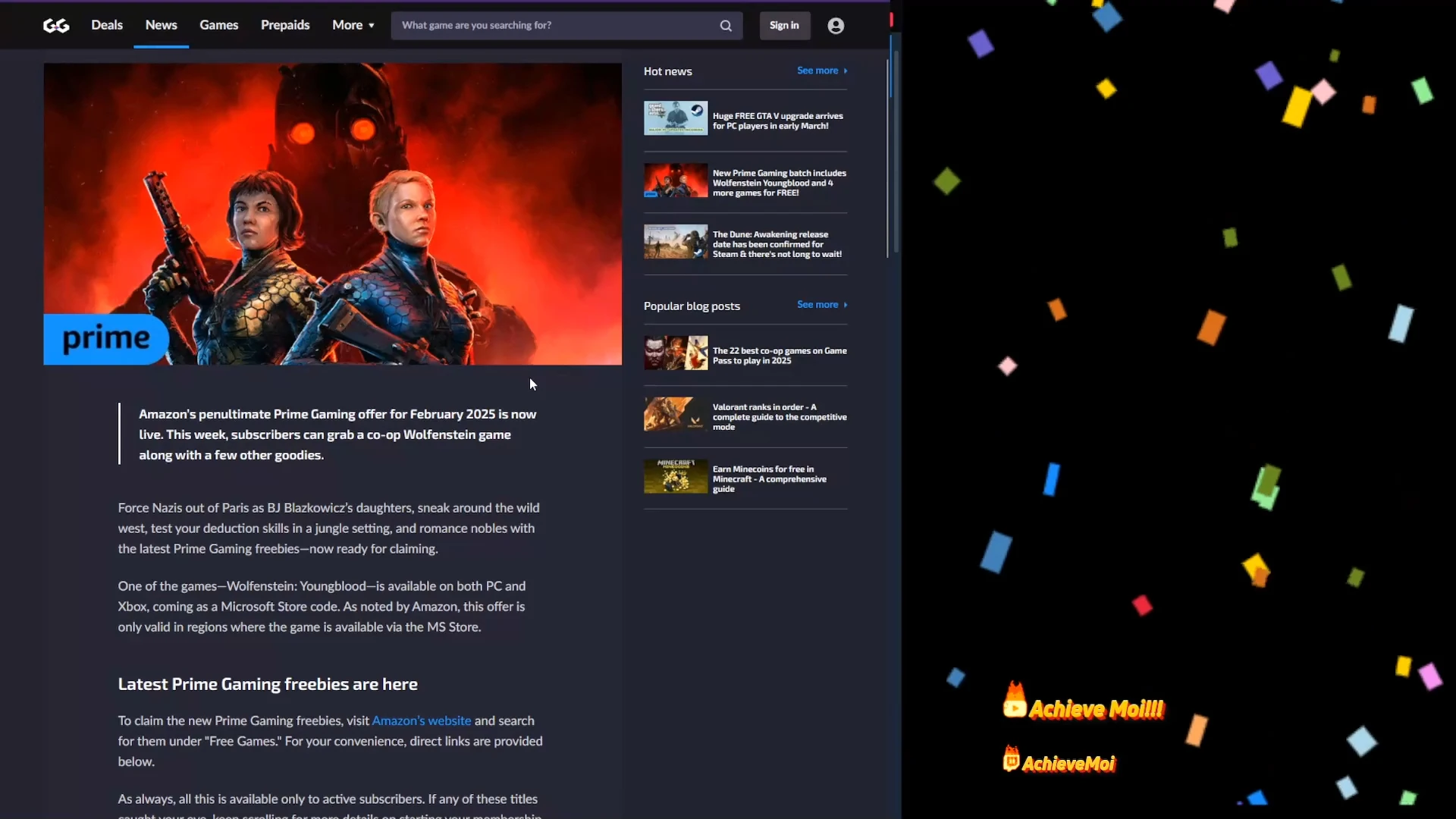The height and width of the screenshot is (819, 1456).
Task: Open the Amazon's website link
Action: point(422,720)
